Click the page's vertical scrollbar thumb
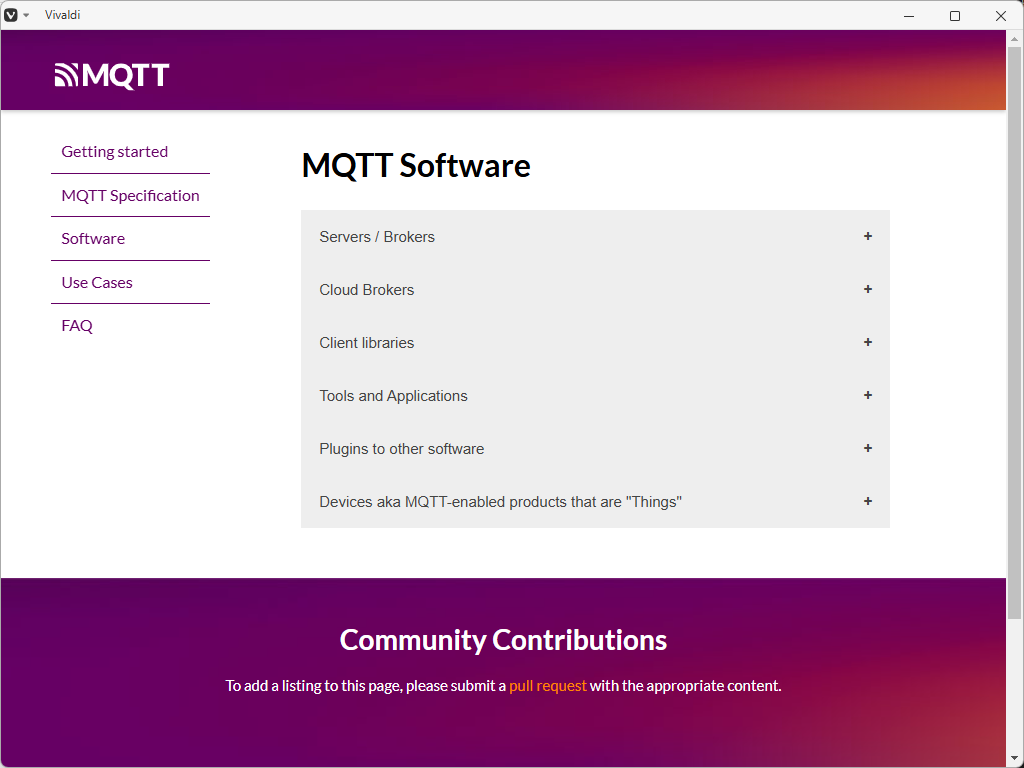The width and height of the screenshot is (1024, 768). [x=1014, y=332]
